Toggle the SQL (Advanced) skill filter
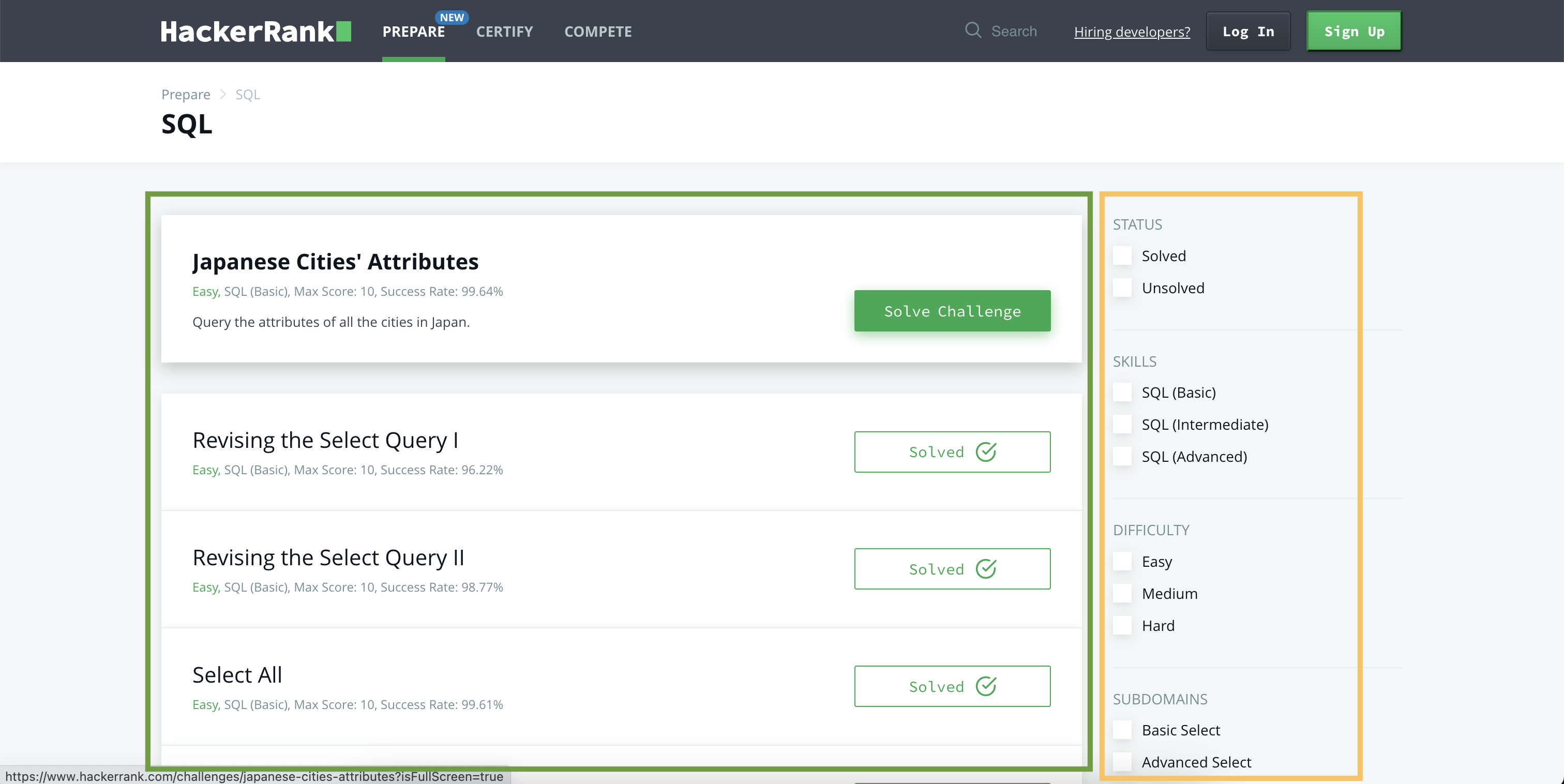This screenshot has width=1564, height=784. coord(1122,457)
